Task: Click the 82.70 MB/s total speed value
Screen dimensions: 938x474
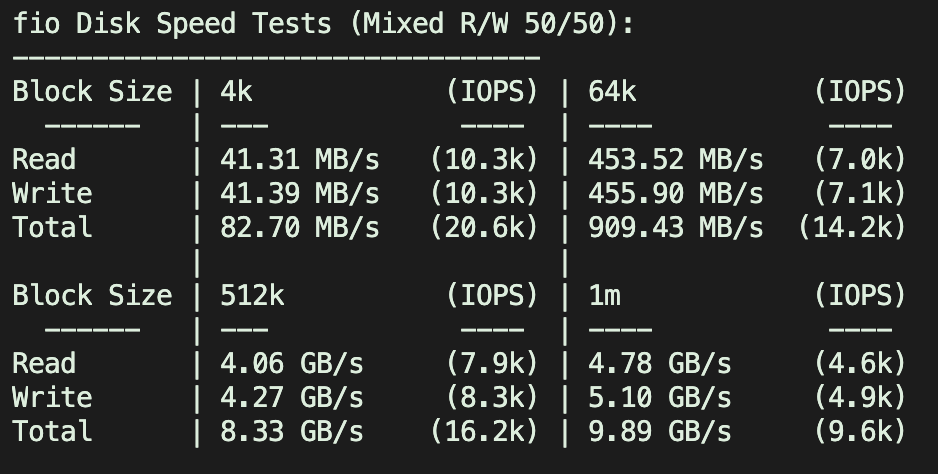Action: pos(299,228)
